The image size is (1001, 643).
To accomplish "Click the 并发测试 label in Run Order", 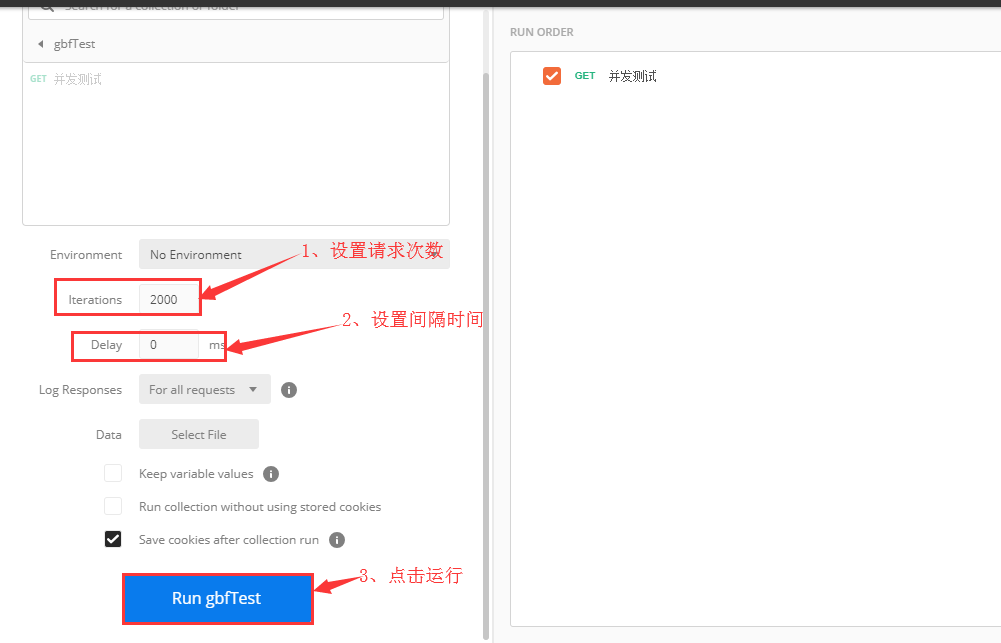I will [632, 77].
